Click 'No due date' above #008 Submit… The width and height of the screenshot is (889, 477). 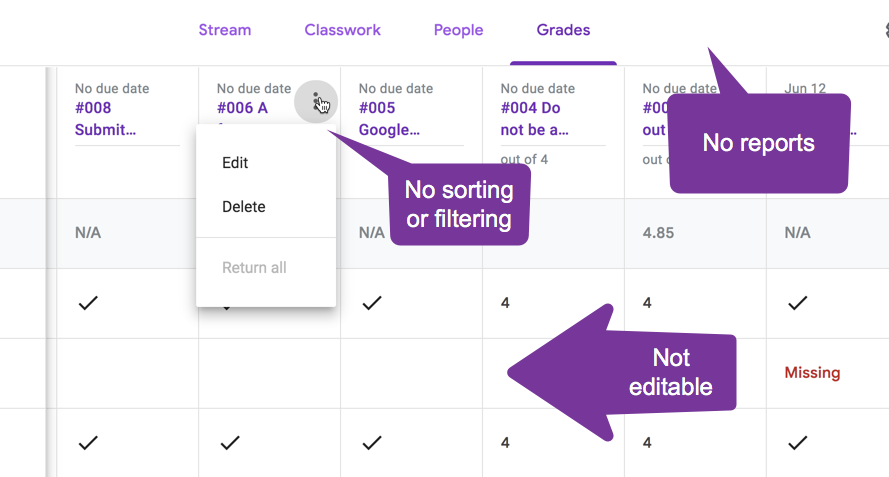(112, 88)
